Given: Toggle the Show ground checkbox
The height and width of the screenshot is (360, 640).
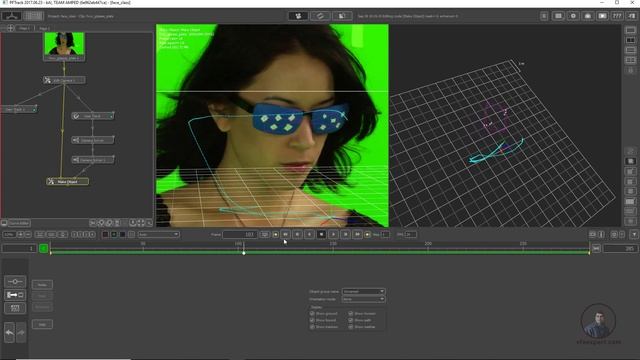Looking at the screenshot, I should coord(312,313).
